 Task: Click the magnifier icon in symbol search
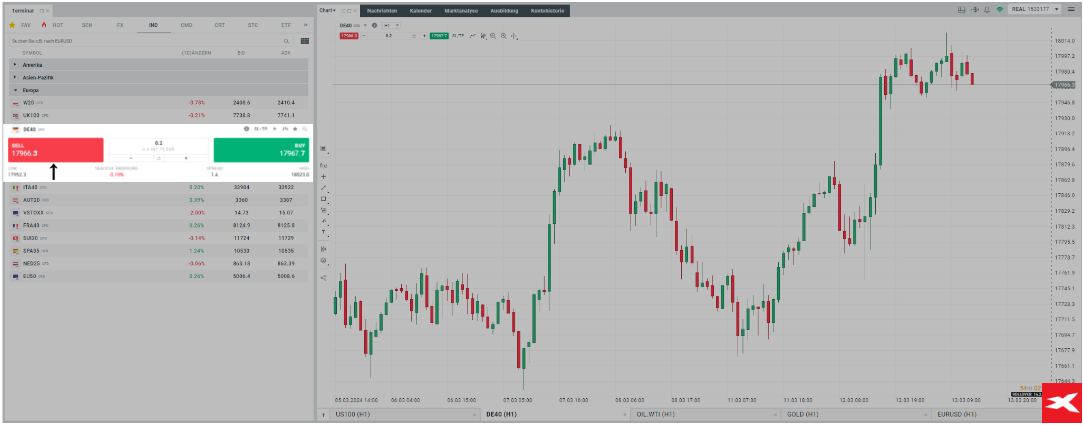(x=287, y=41)
